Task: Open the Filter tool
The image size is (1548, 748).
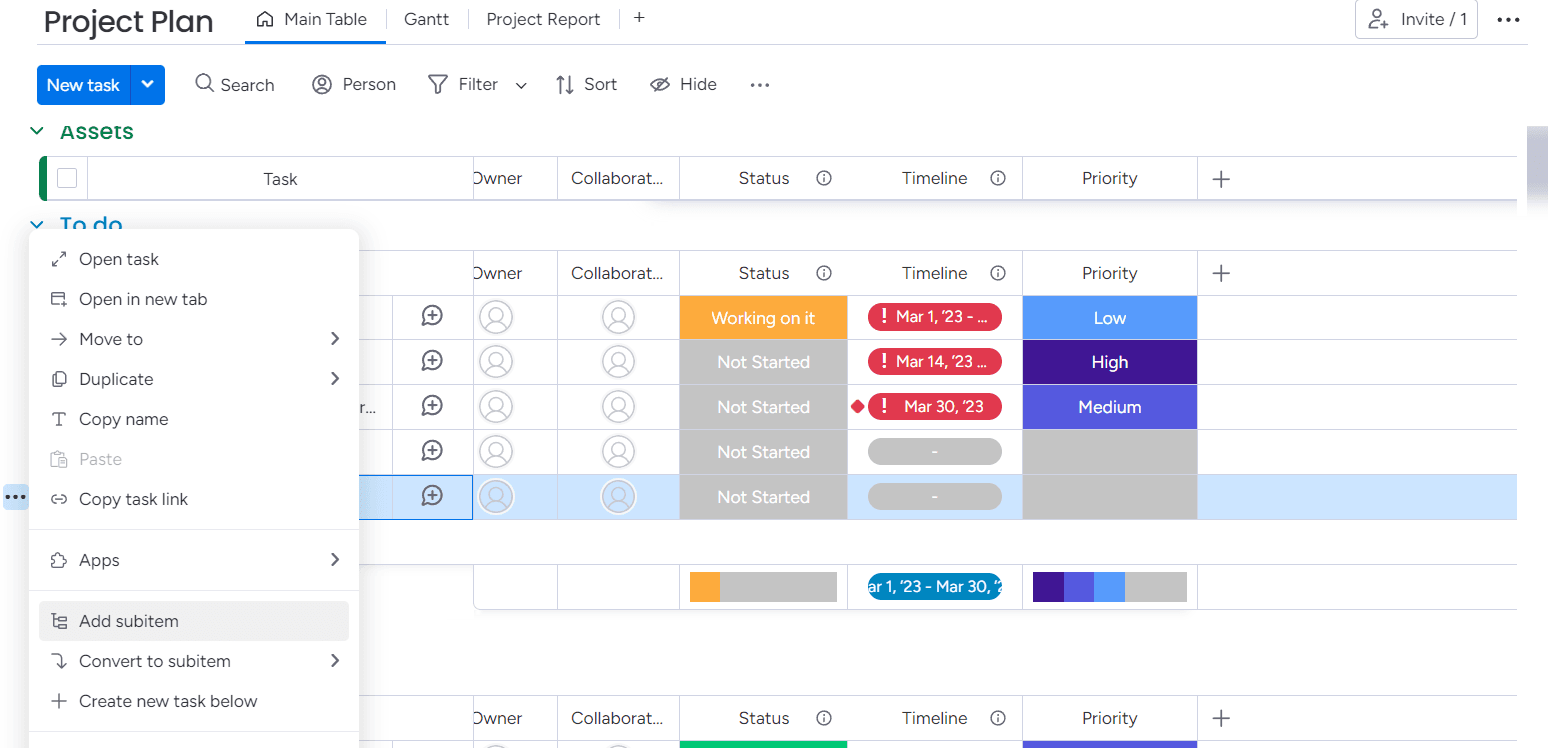Action: click(x=463, y=85)
